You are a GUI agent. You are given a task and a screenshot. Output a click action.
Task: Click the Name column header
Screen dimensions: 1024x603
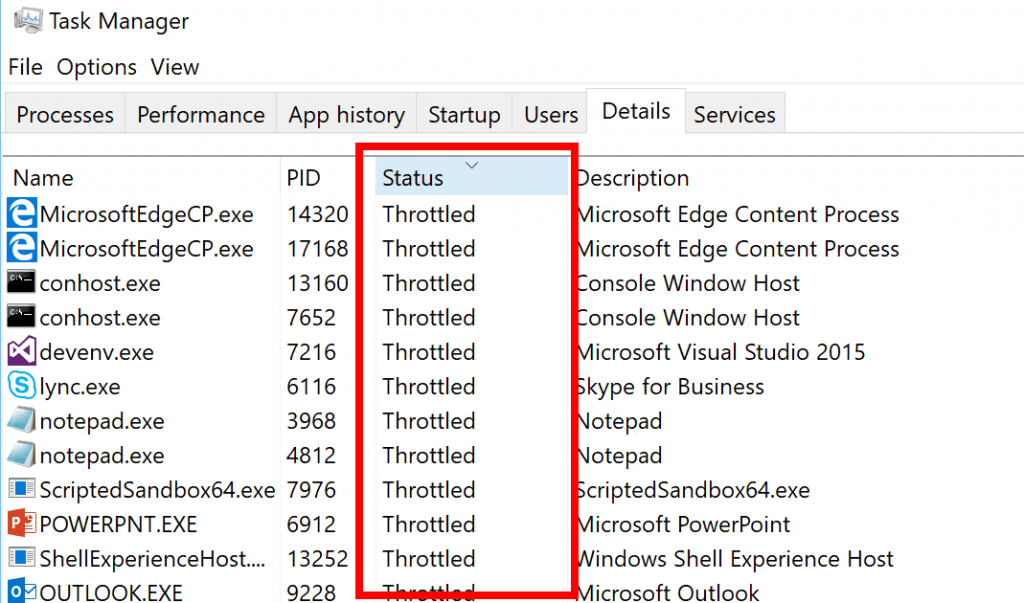tap(43, 177)
